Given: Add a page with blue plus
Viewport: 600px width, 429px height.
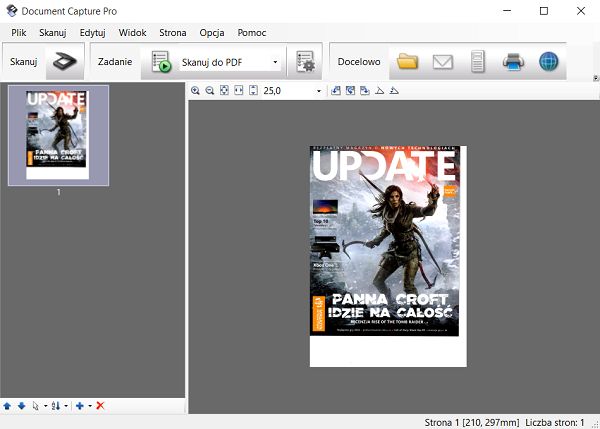Looking at the screenshot, I should [80, 406].
